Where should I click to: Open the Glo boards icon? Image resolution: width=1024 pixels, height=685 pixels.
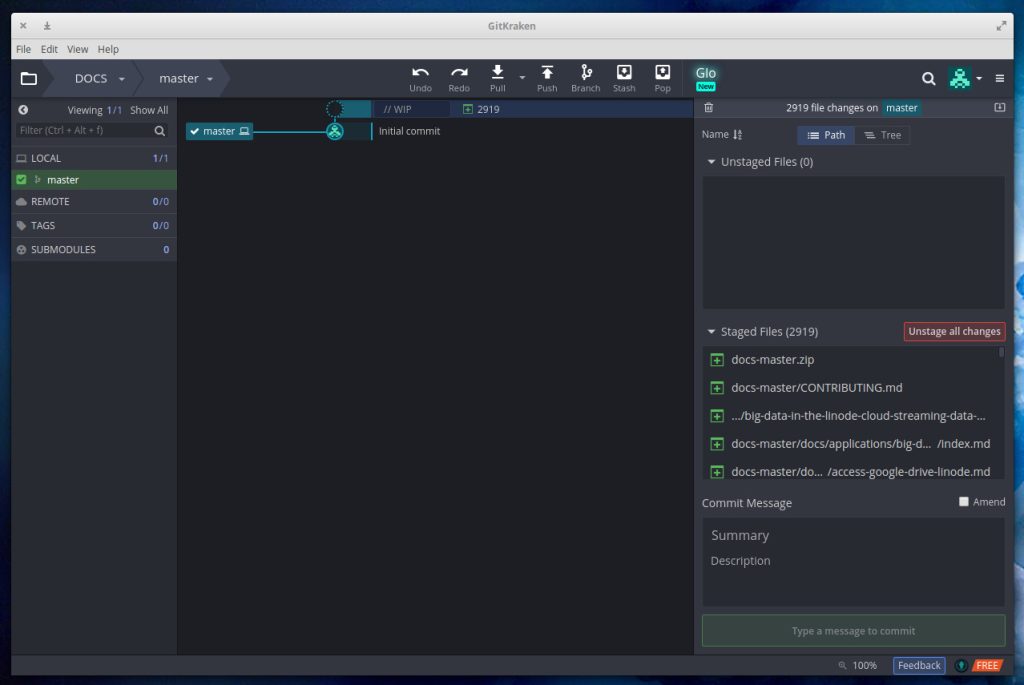click(x=706, y=76)
